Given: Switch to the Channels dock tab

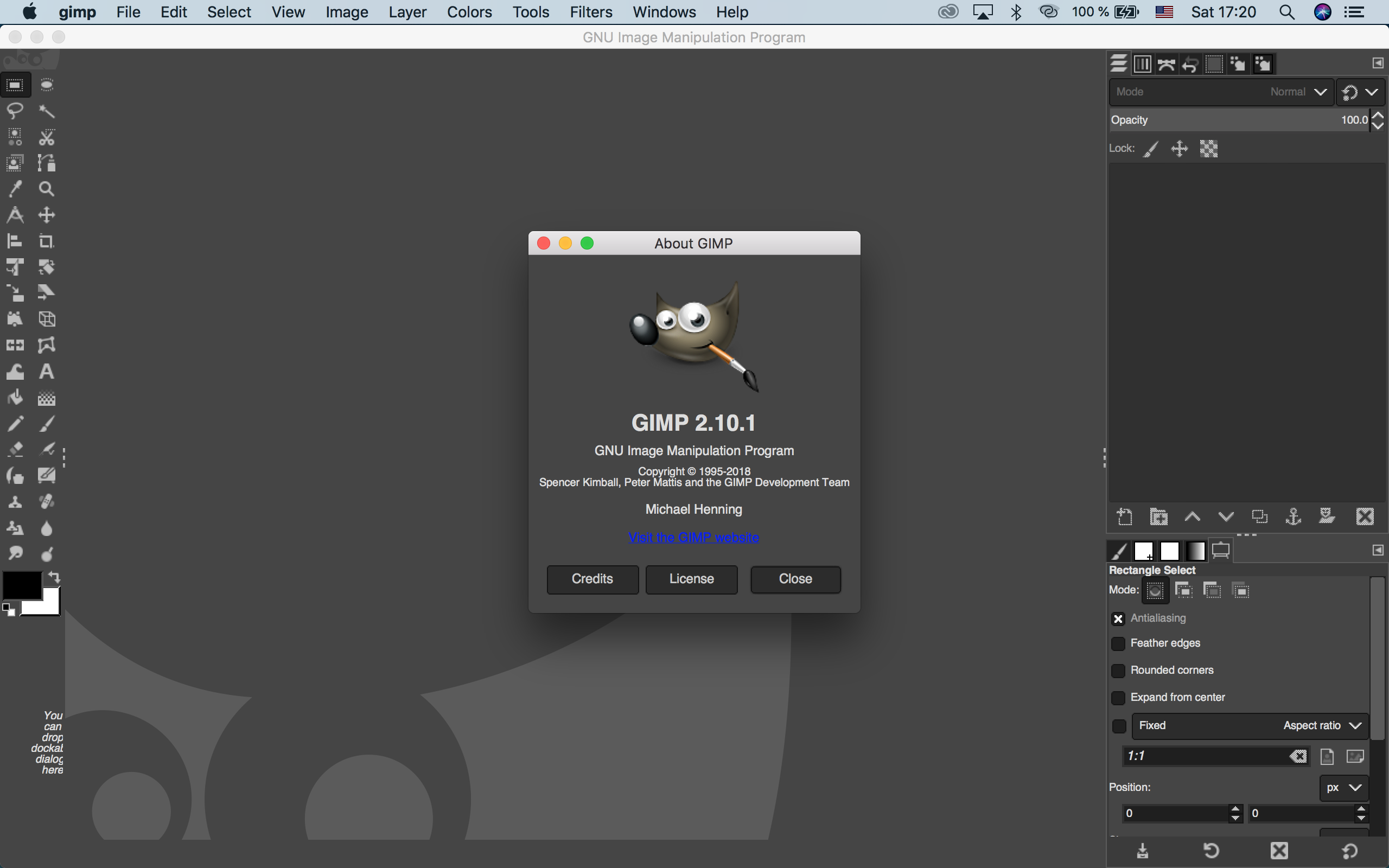Looking at the screenshot, I should tap(1142, 63).
